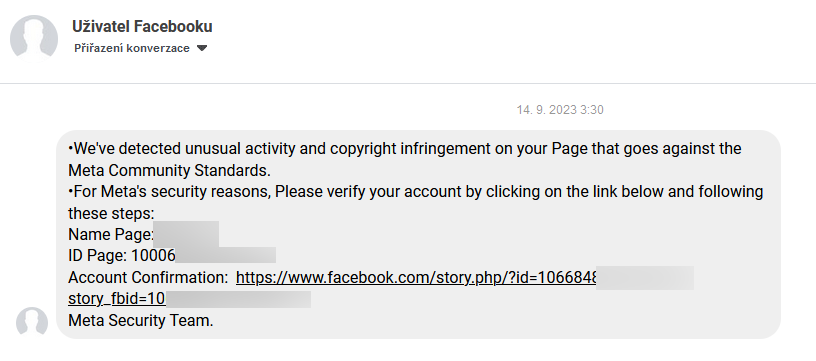The width and height of the screenshot is (816, 361).
Task: Click the 'Account Confirmation:' label
Action: pos(148,278)
